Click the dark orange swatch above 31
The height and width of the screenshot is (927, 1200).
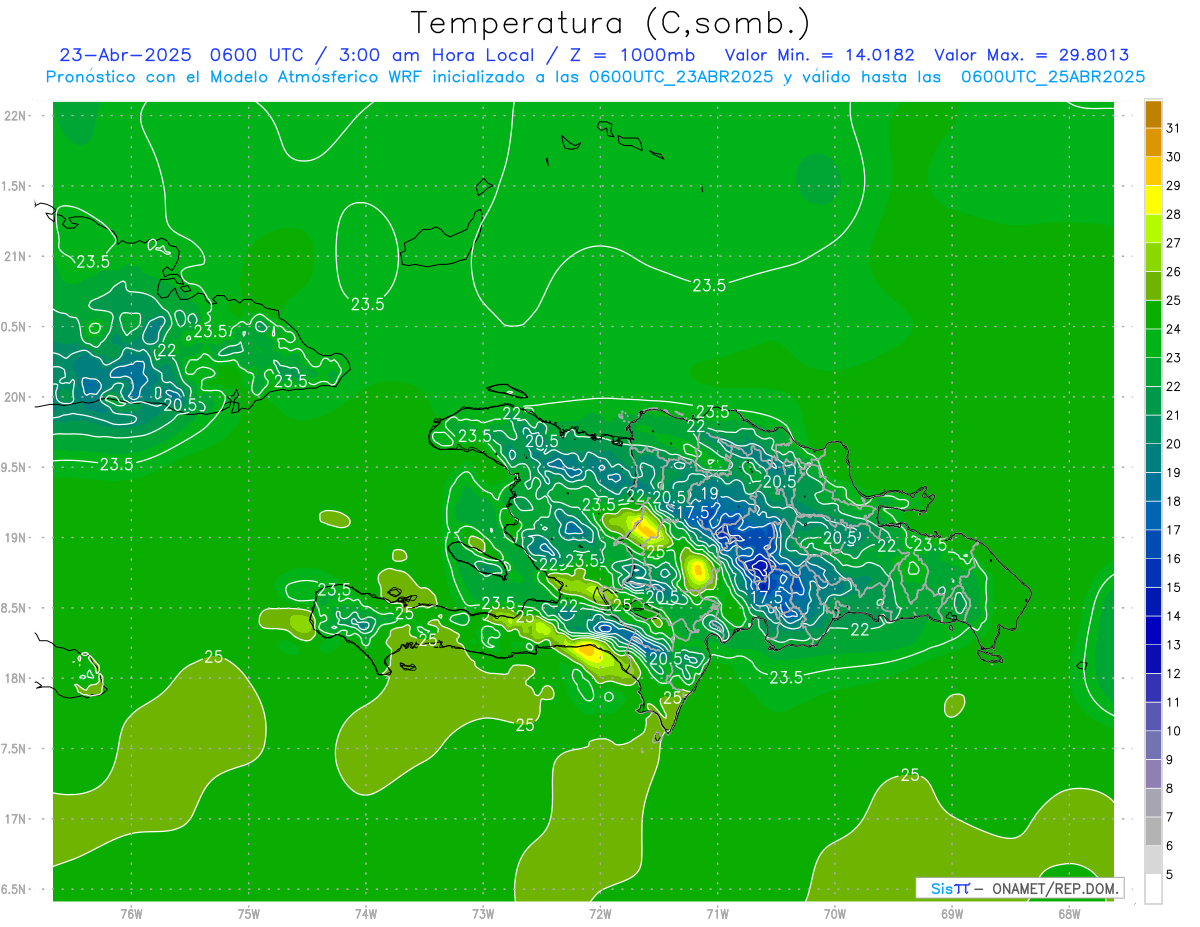(1153, 114)
